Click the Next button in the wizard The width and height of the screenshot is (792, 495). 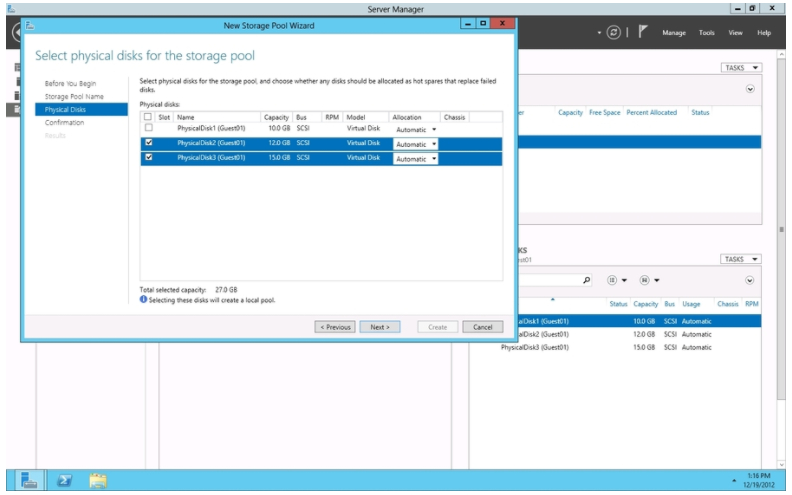pos(380,327)
